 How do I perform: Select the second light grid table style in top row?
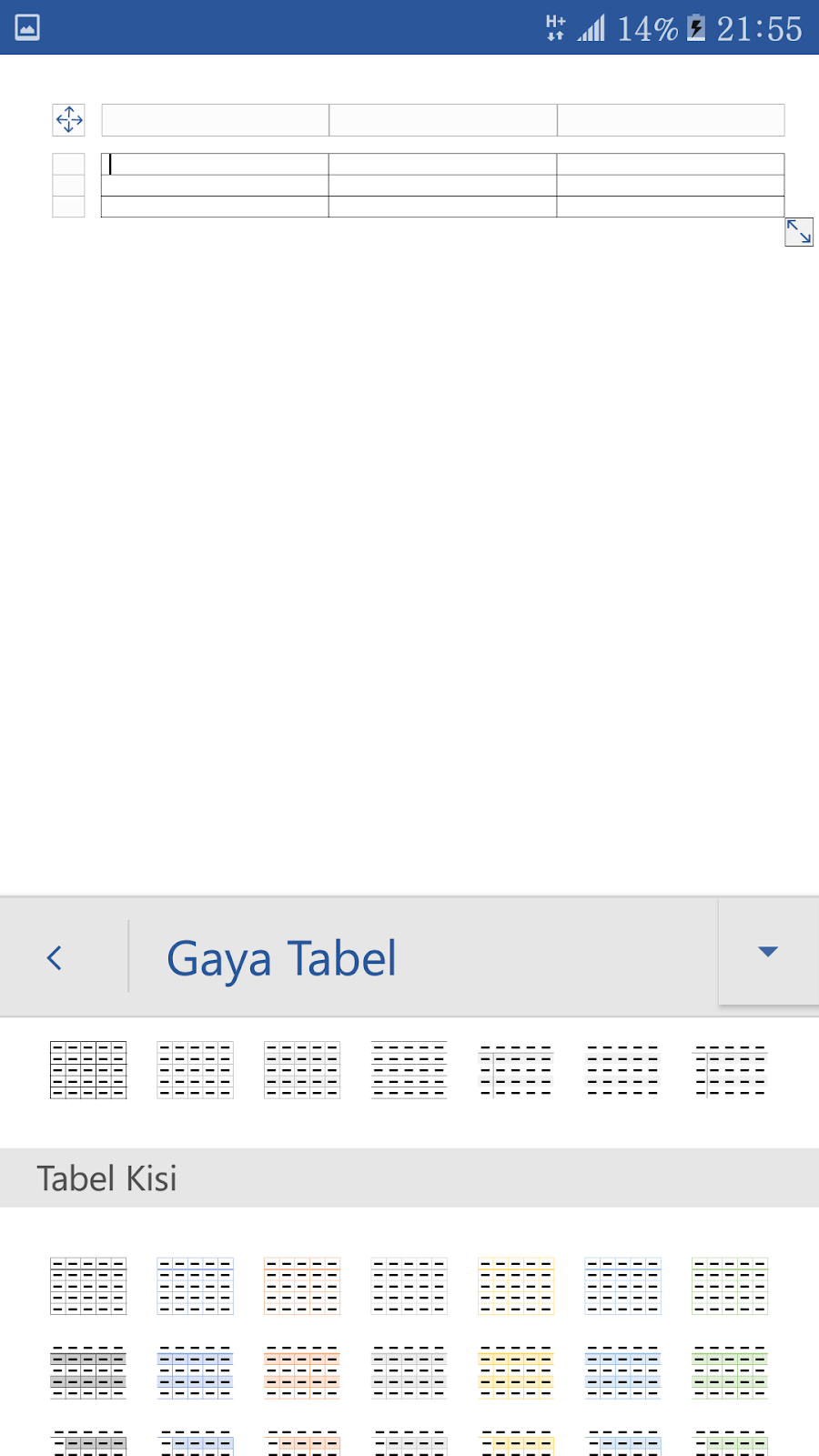point(195,1069)
